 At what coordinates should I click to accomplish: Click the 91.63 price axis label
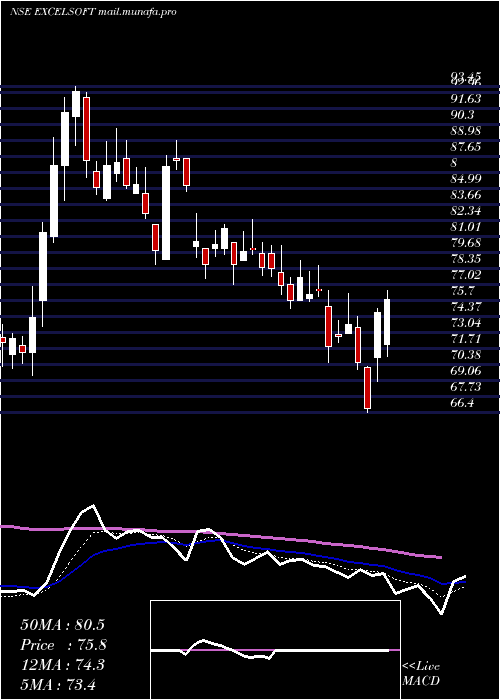(x=466, y=99)
